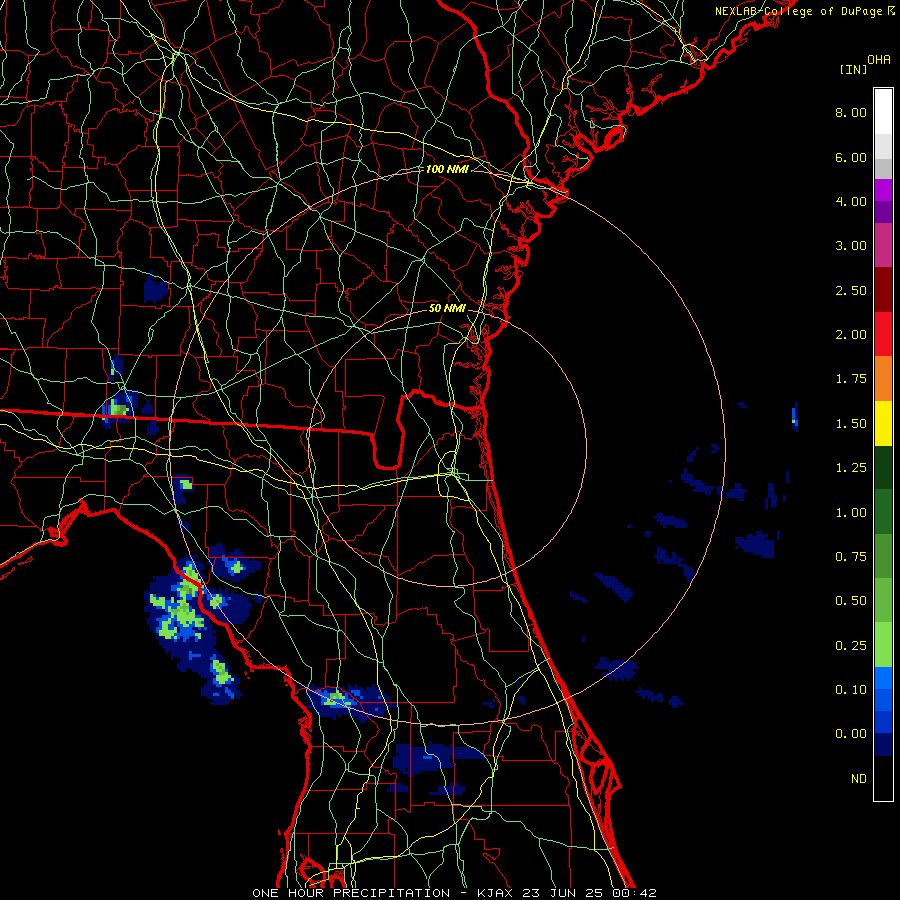Click the black ND swatch at legend bottom

[883, 778]
